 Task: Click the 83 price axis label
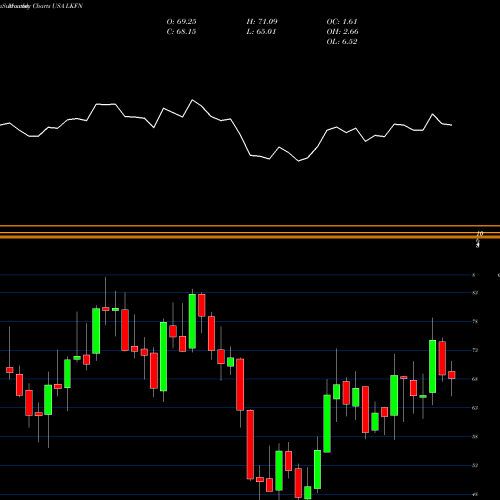tap(475, 293)
